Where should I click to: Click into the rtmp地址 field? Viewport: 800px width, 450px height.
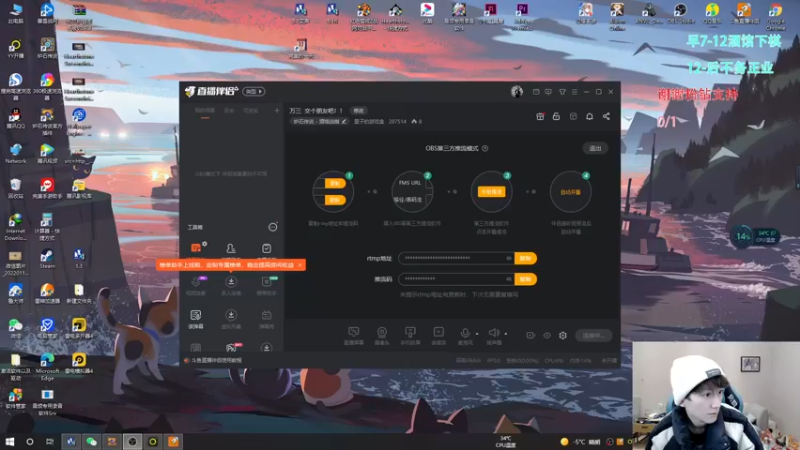click(456, 258)
